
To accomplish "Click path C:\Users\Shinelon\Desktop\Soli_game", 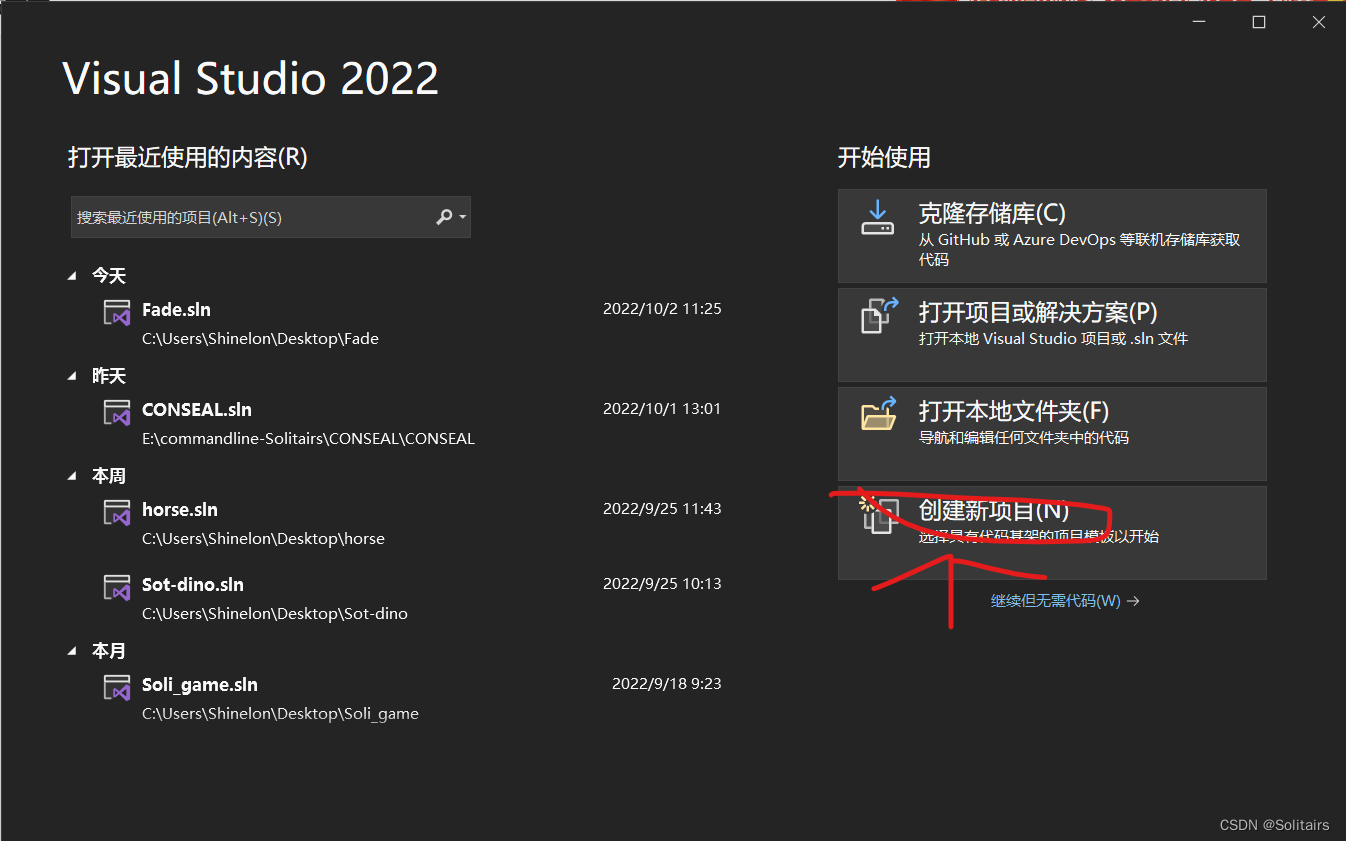I will coord(280,714).
